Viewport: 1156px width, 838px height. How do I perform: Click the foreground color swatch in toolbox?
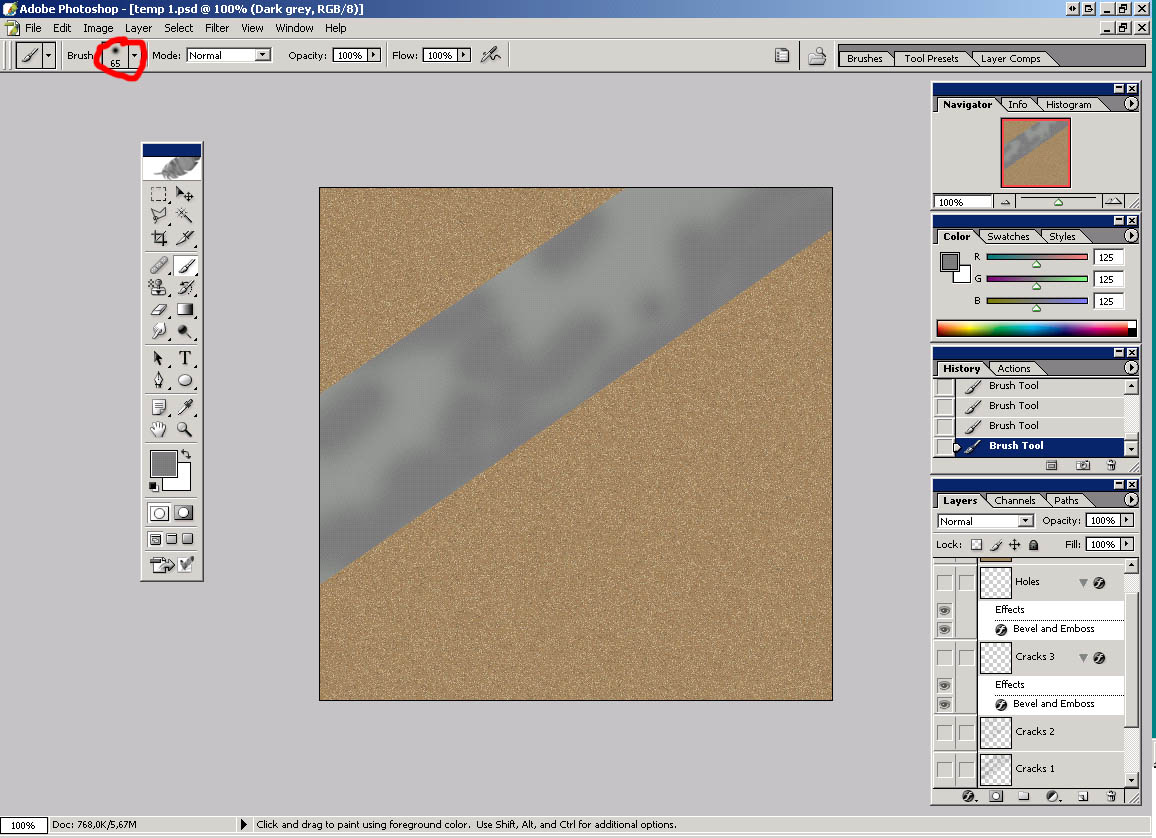pyautogui.click(x=162, y=463)
